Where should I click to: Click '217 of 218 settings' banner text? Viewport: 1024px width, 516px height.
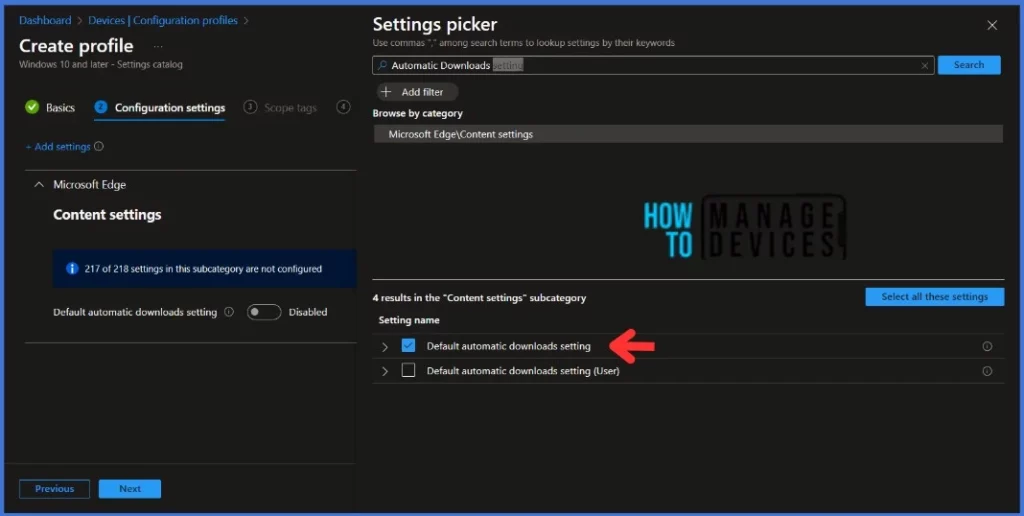[203, 268]
